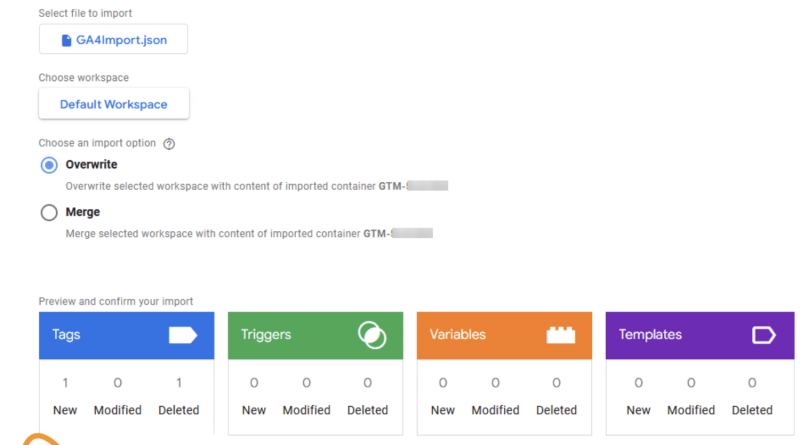Image resolution: width=800 pixels, height=445 pixels.
Task: Click the Deleted tags count
Action: (x=179, y=383)
